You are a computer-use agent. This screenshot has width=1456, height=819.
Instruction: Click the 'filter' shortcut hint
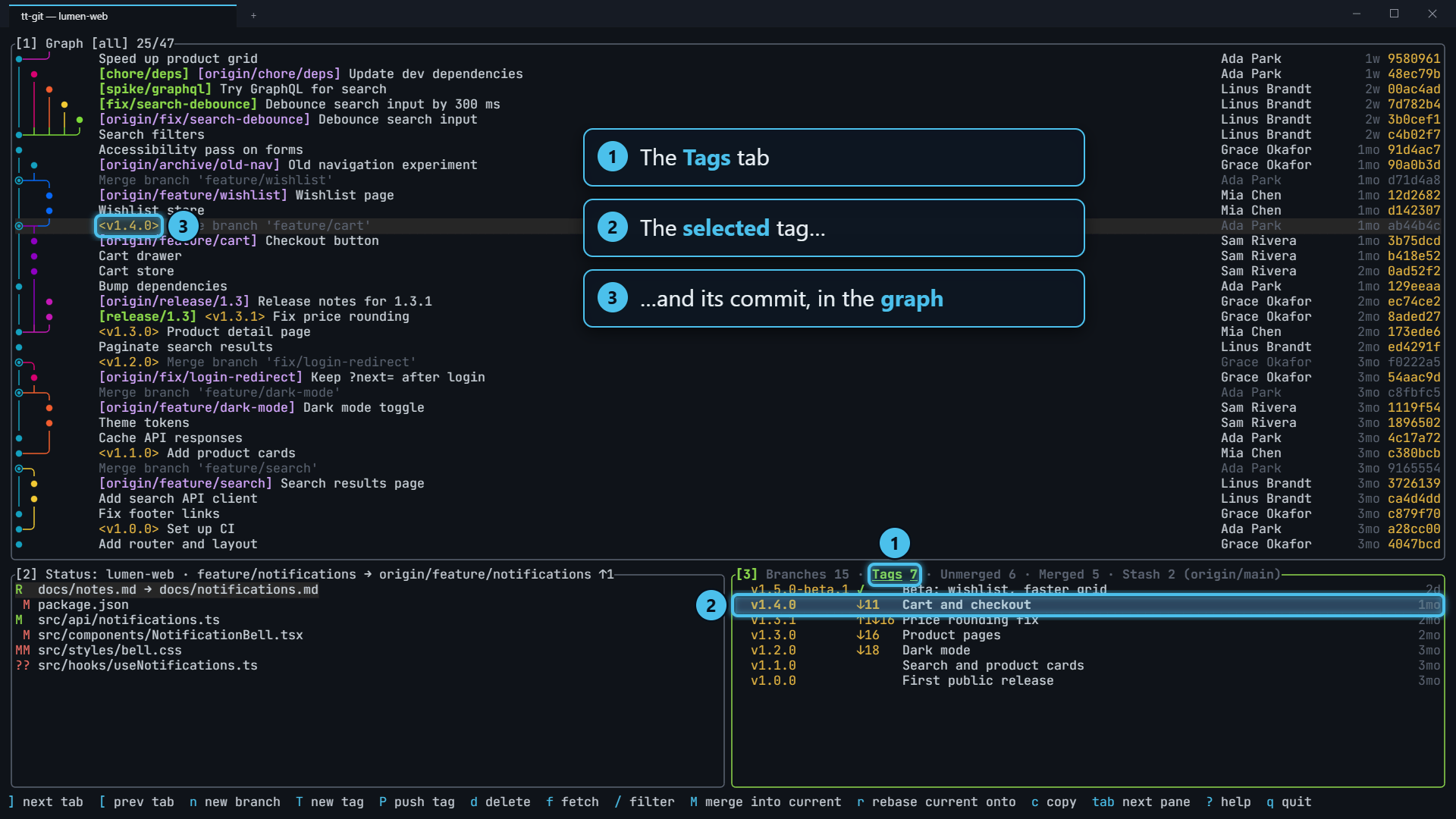click(x=644, y=802)
